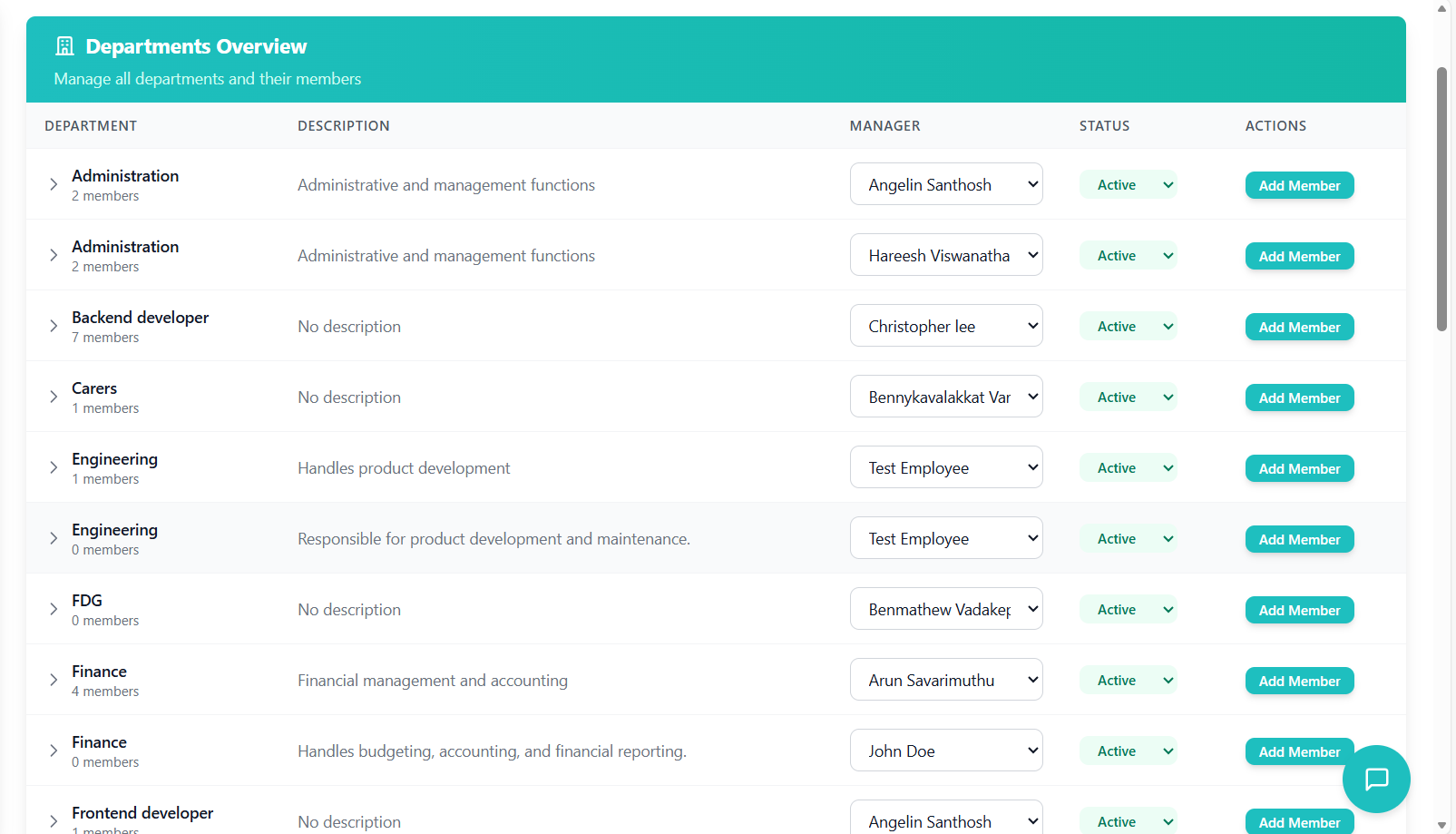Add Member to the Carers department

pyautogui.click(x=1299, y=397)
